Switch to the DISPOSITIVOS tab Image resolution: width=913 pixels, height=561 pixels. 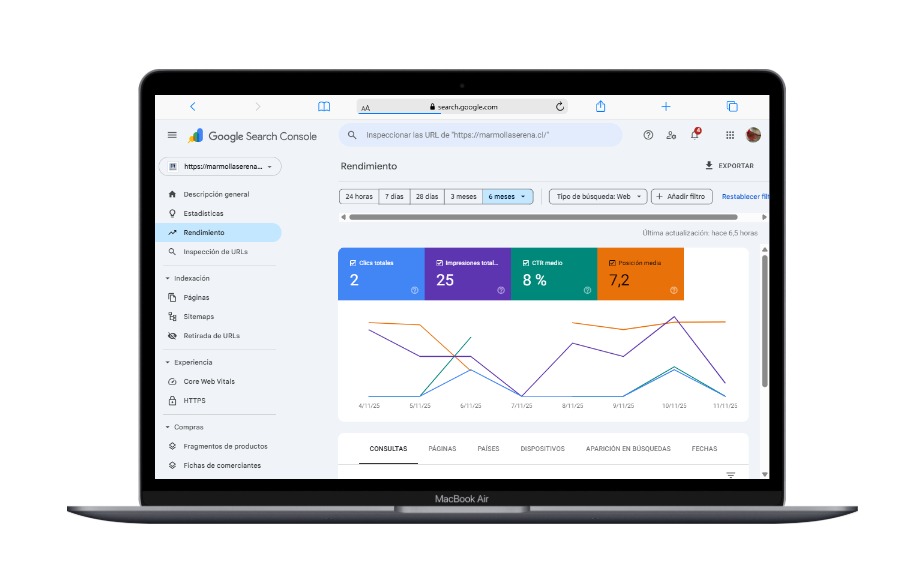coord(542,449)
